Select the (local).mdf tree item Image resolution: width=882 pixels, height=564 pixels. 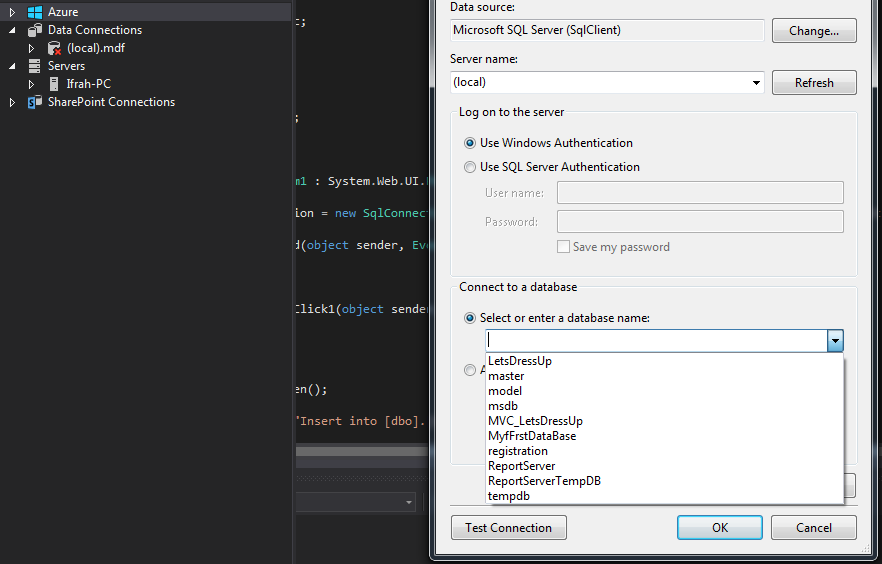[x=96, y=48]
